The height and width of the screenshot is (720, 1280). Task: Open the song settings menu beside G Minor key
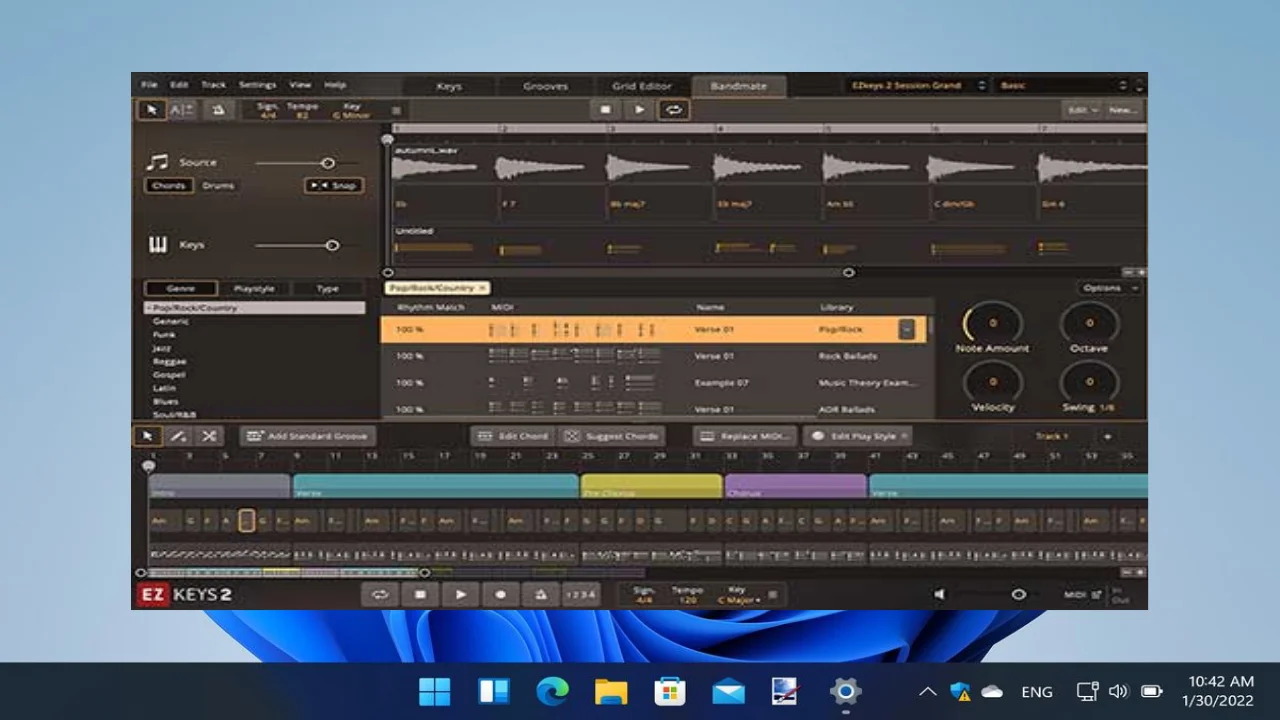pos(396,111)
